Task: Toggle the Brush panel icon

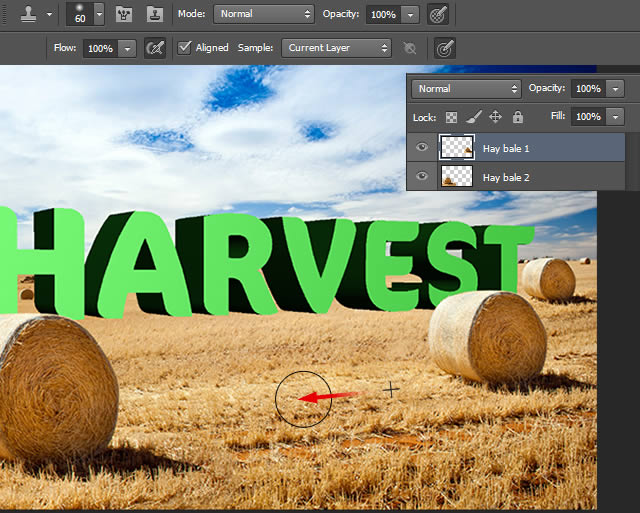Action: pos(124,14)
